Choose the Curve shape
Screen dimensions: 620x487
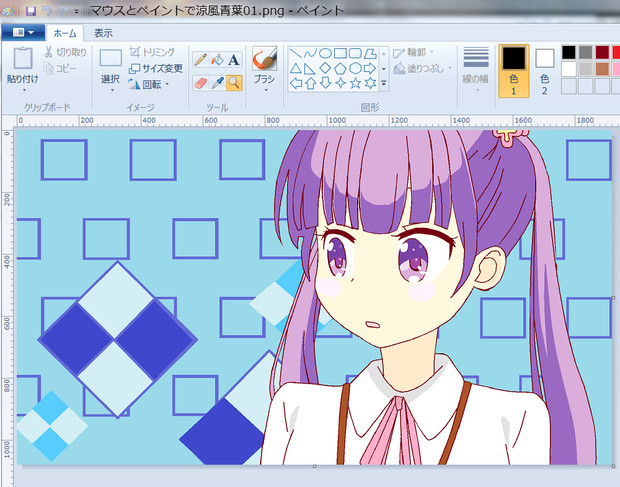pyautogui.click(x=310, y=53)
